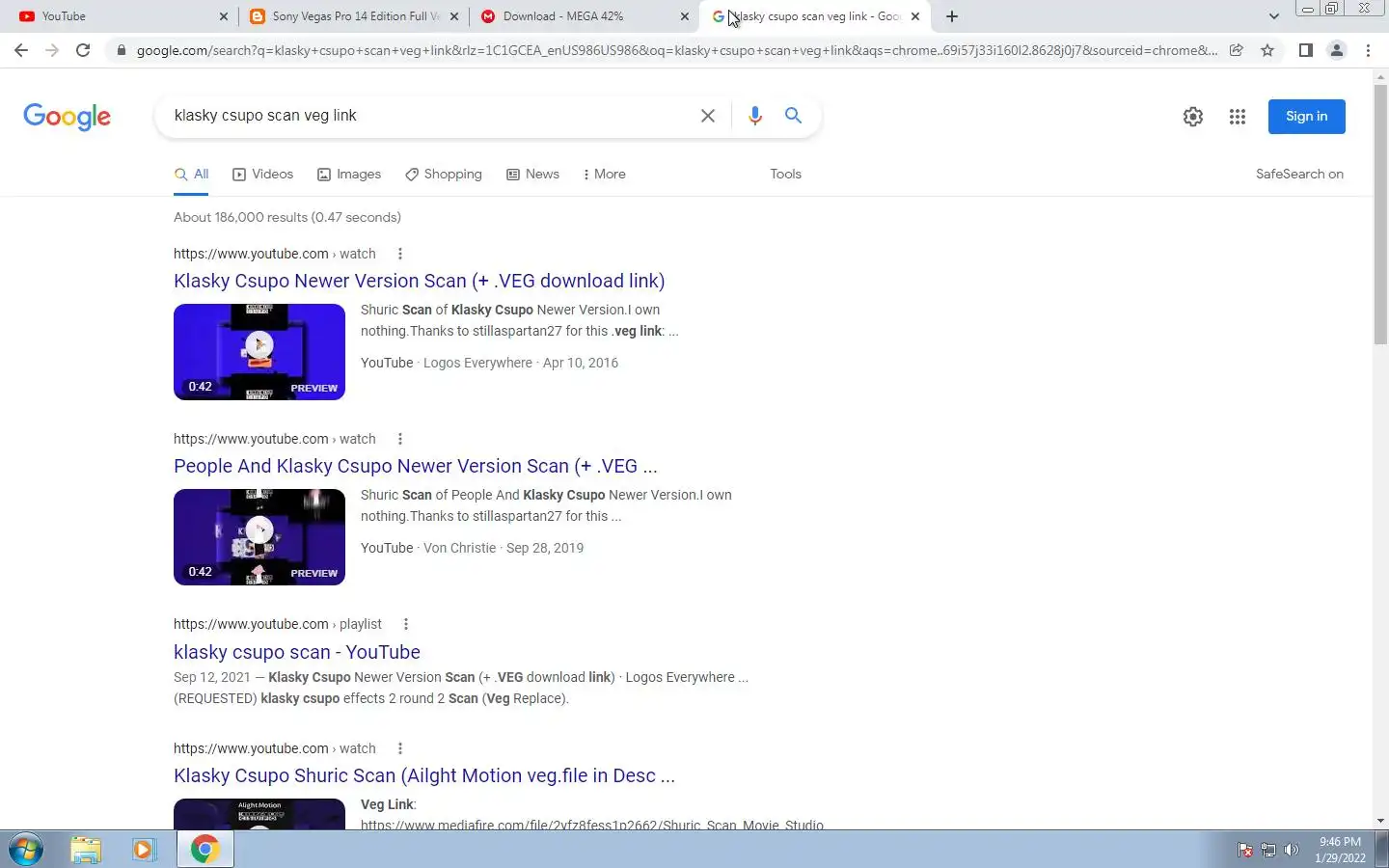This screenshot has height=868, width=1389.
Task: Open options for Klasky Csupo Shuric Scan result
Action: pyautogui.click(x=400, y=748)
